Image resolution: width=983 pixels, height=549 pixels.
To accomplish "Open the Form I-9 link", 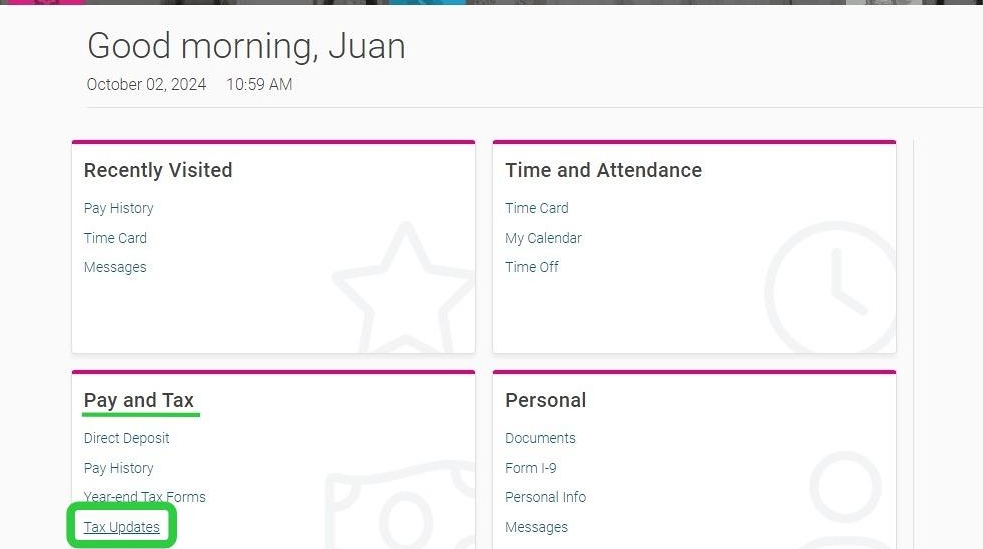I will [530, 468].
